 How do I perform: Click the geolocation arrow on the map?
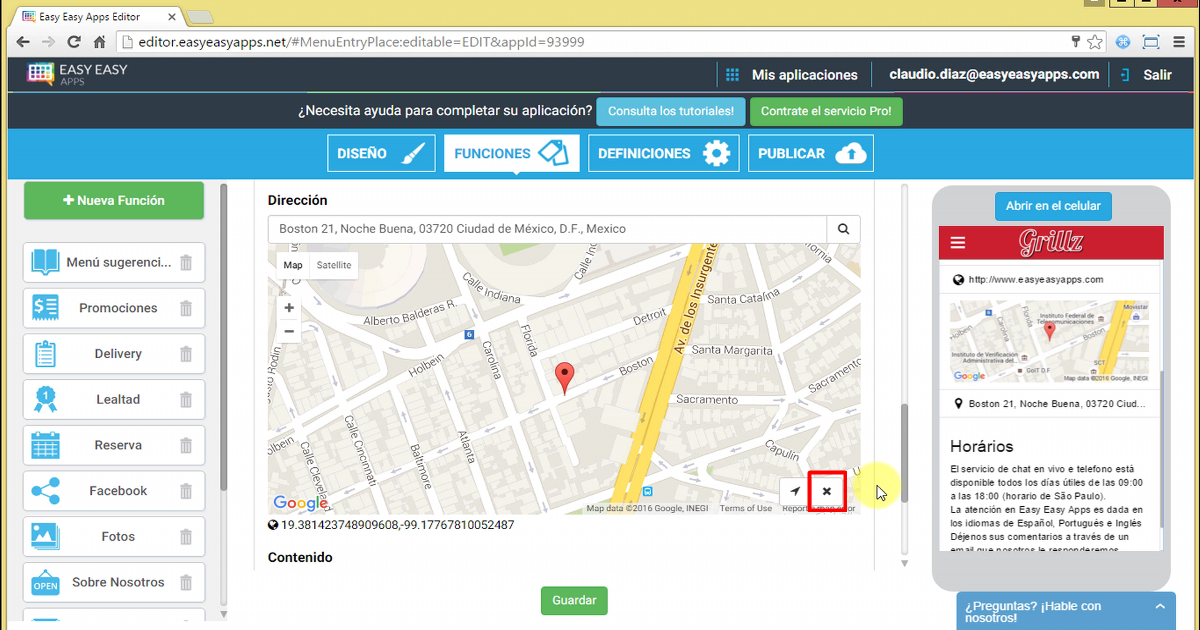tap(795, 491)
